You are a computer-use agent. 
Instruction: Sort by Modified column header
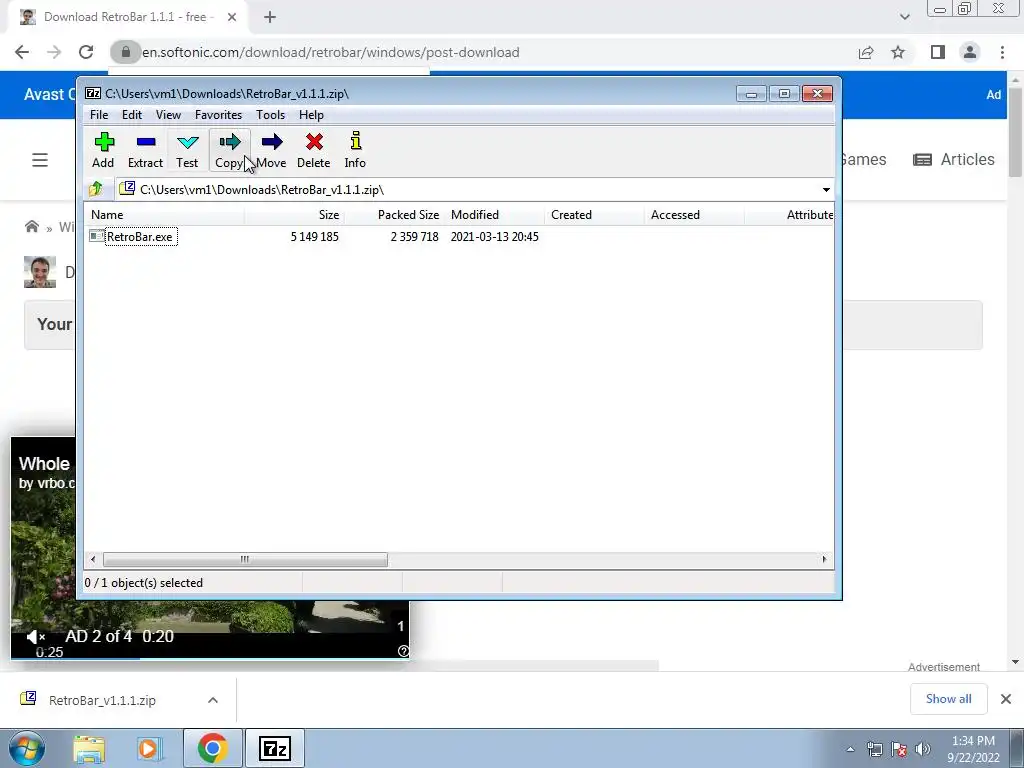[x=494, y=215]
